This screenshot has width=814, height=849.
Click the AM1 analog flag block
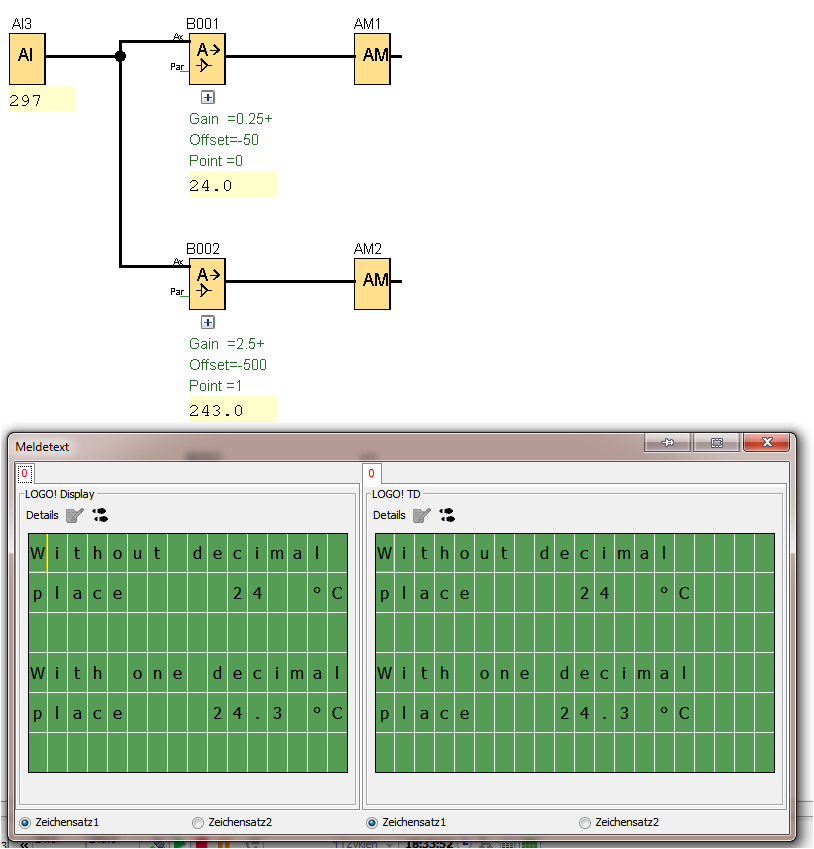(372, 58)
